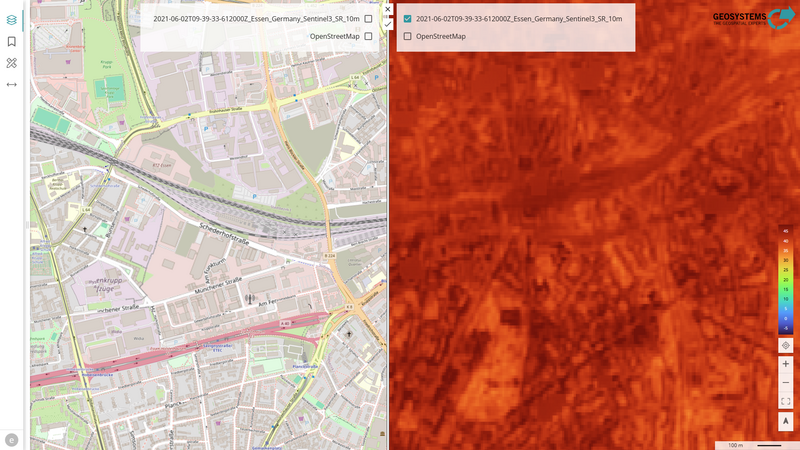
Task: Zoom out on the map
Action: pyautogui.click(x=786, y=383)
